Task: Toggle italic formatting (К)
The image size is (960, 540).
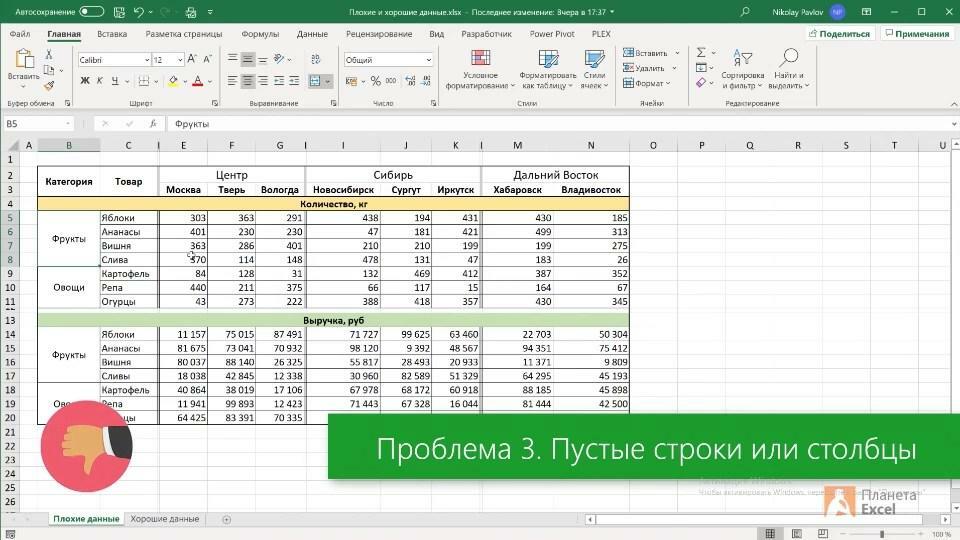Action: point(100,81)
